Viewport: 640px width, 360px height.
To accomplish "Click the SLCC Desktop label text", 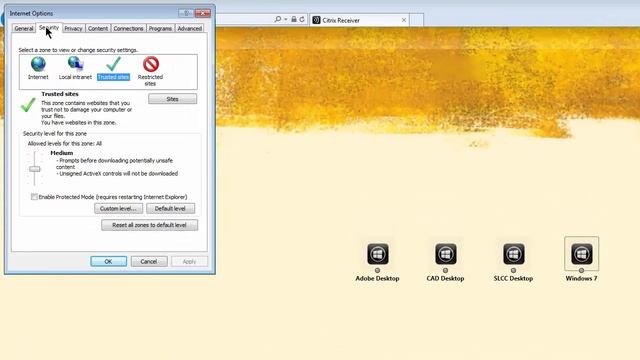I will coord(513,278).
